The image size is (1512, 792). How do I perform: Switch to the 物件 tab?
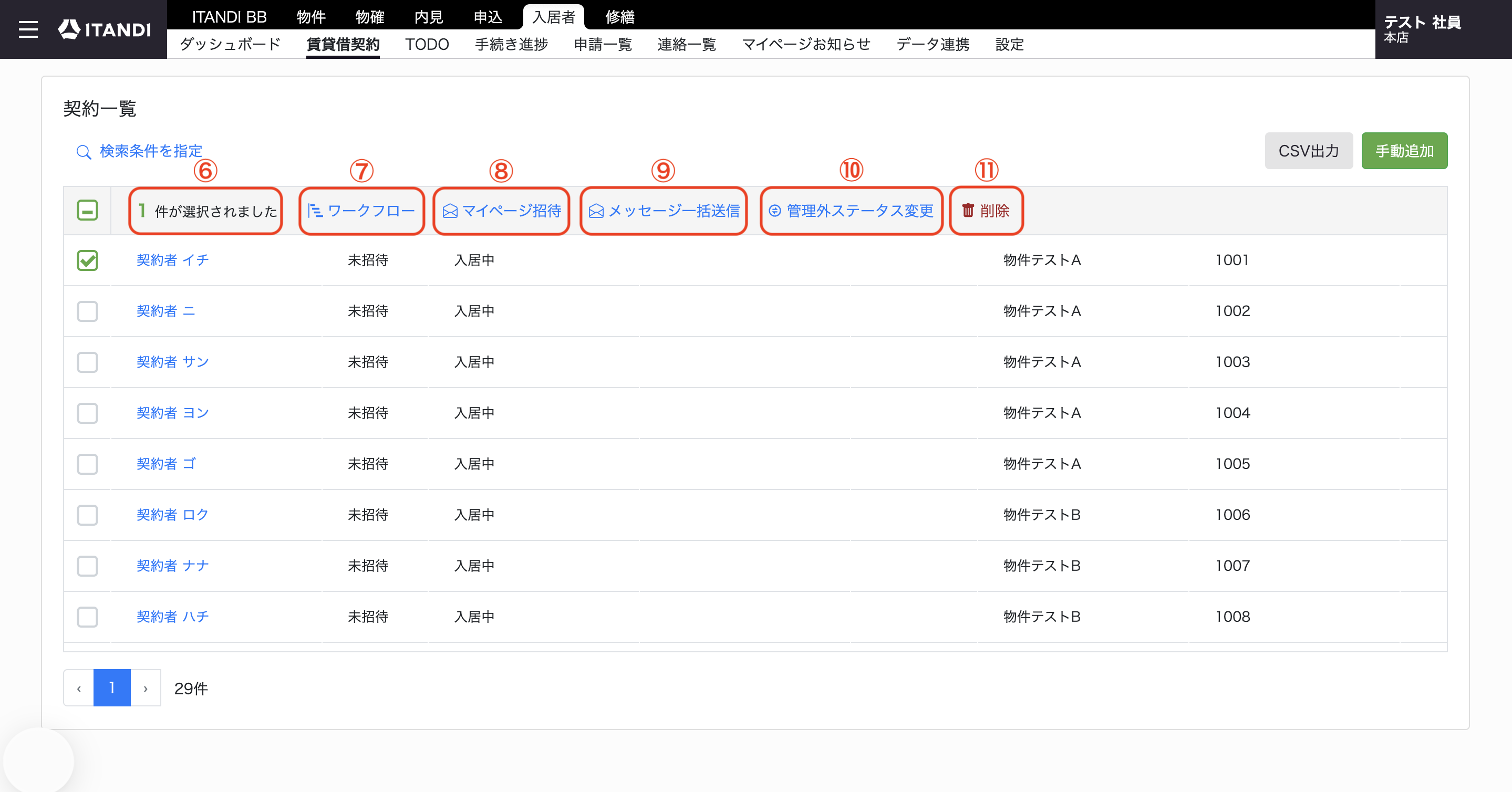tap(311, 17)
